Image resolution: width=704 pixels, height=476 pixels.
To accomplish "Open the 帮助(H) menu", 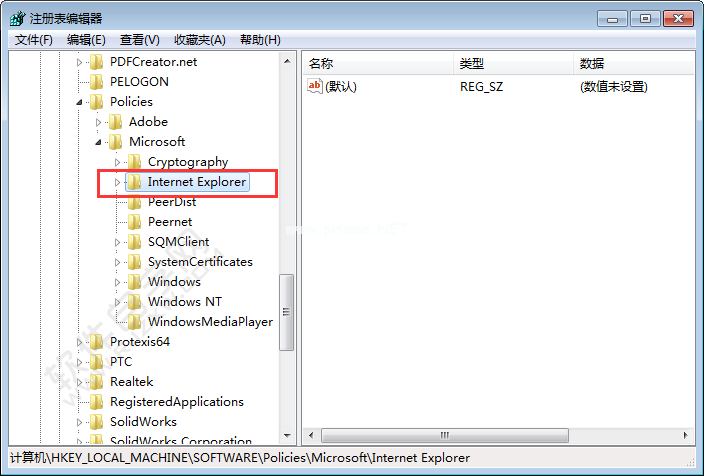I will click(260, 40).
